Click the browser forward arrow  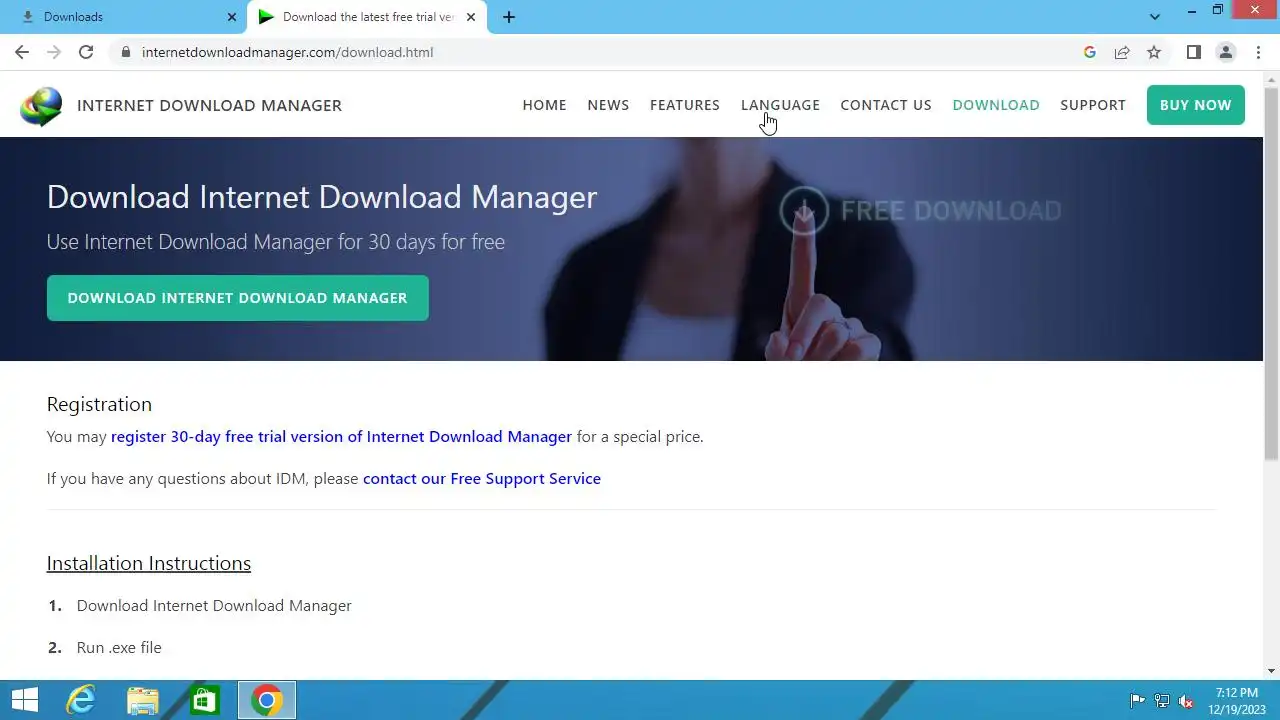pyautogui.click(x=54, y=52)
